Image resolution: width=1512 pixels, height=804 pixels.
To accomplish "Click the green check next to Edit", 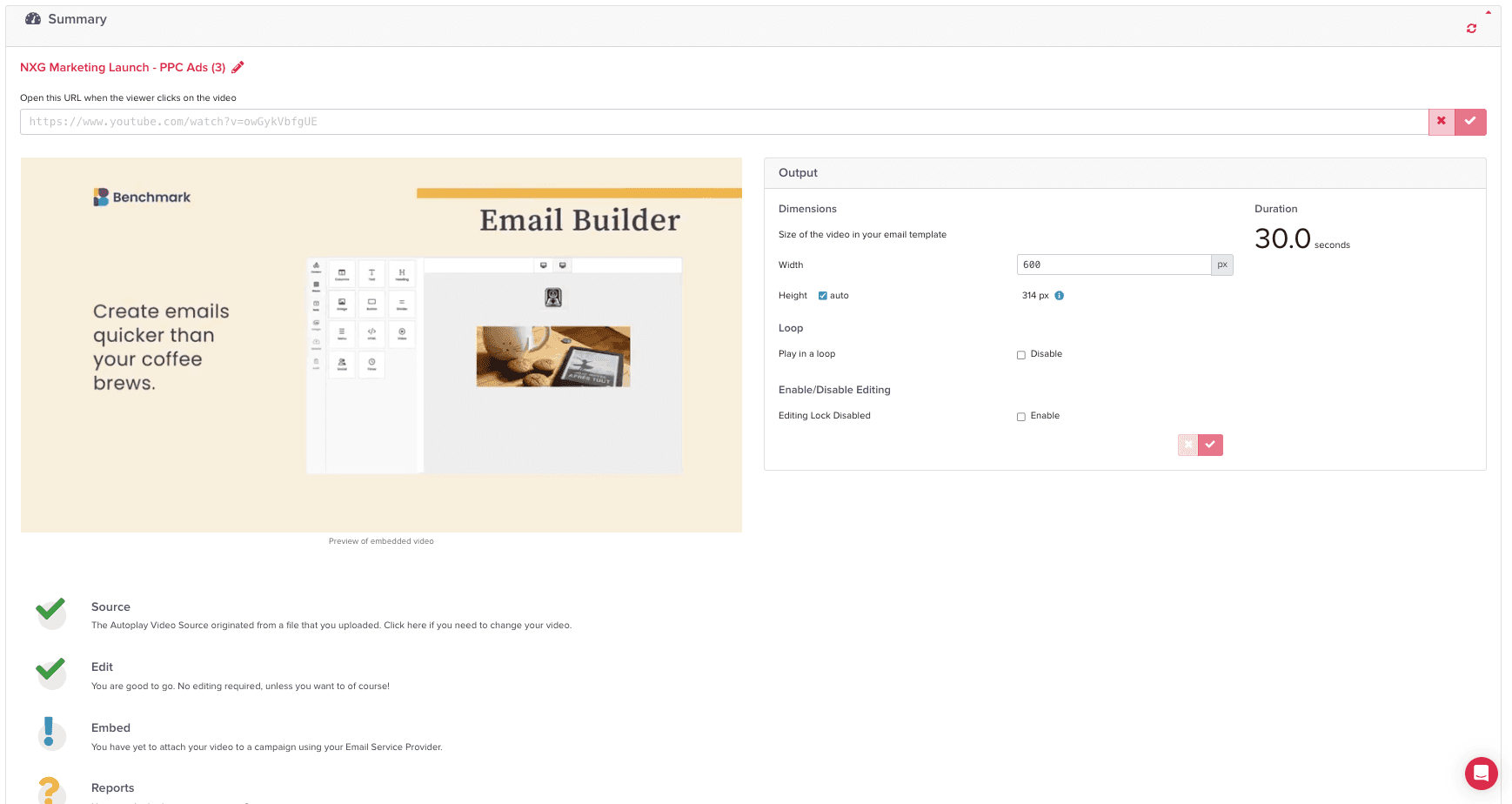I will pos(50,672).
